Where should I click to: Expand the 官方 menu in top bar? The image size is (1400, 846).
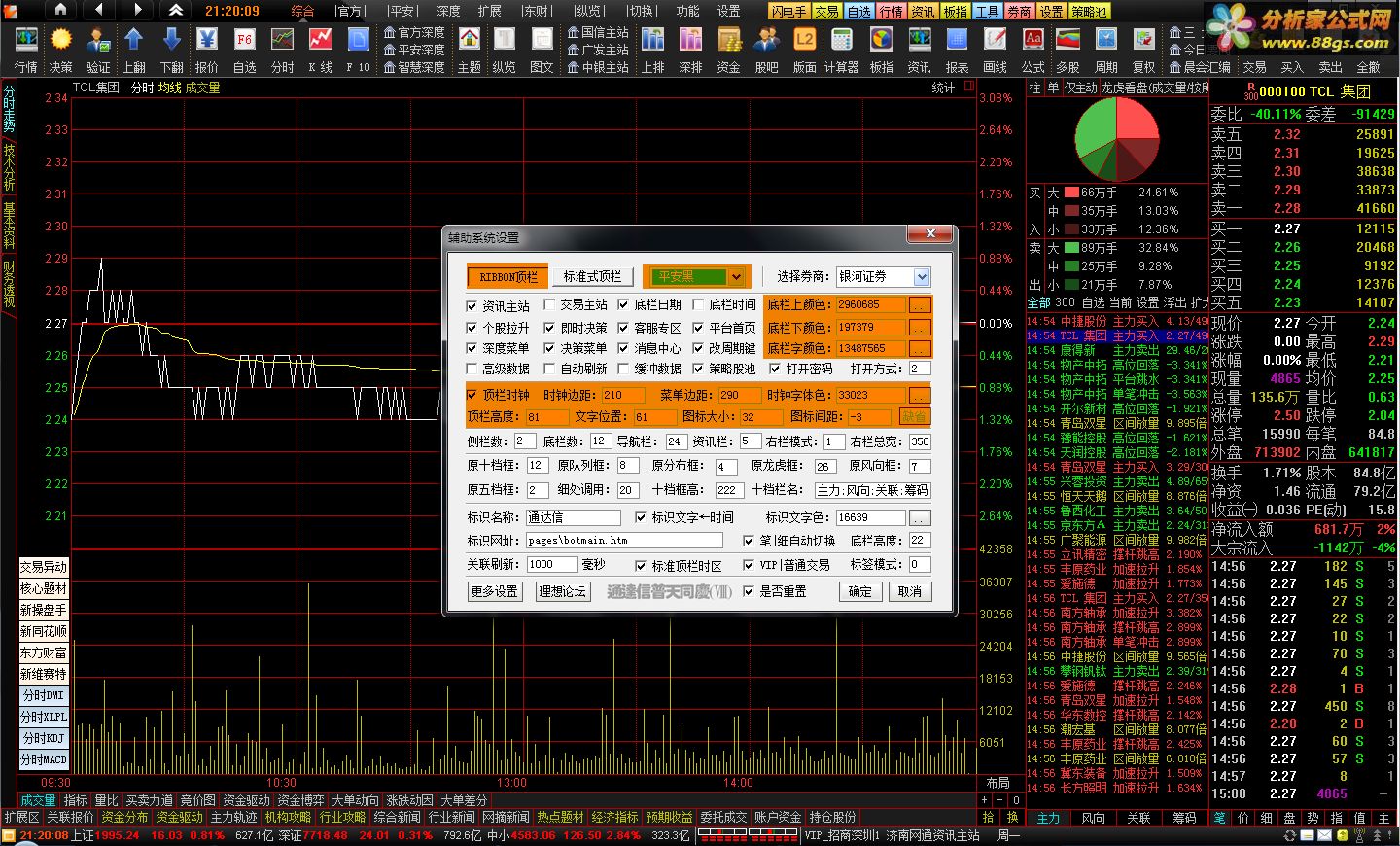[x=350, y=11]
